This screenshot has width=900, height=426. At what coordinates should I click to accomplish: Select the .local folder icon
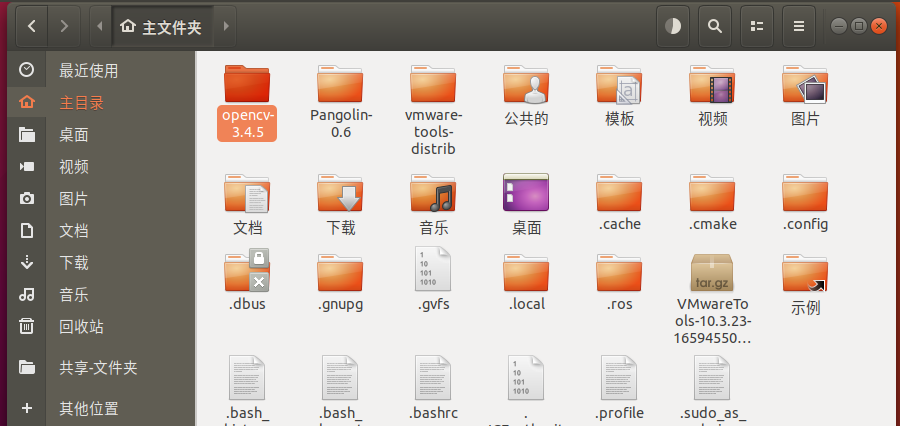point(526,273)
